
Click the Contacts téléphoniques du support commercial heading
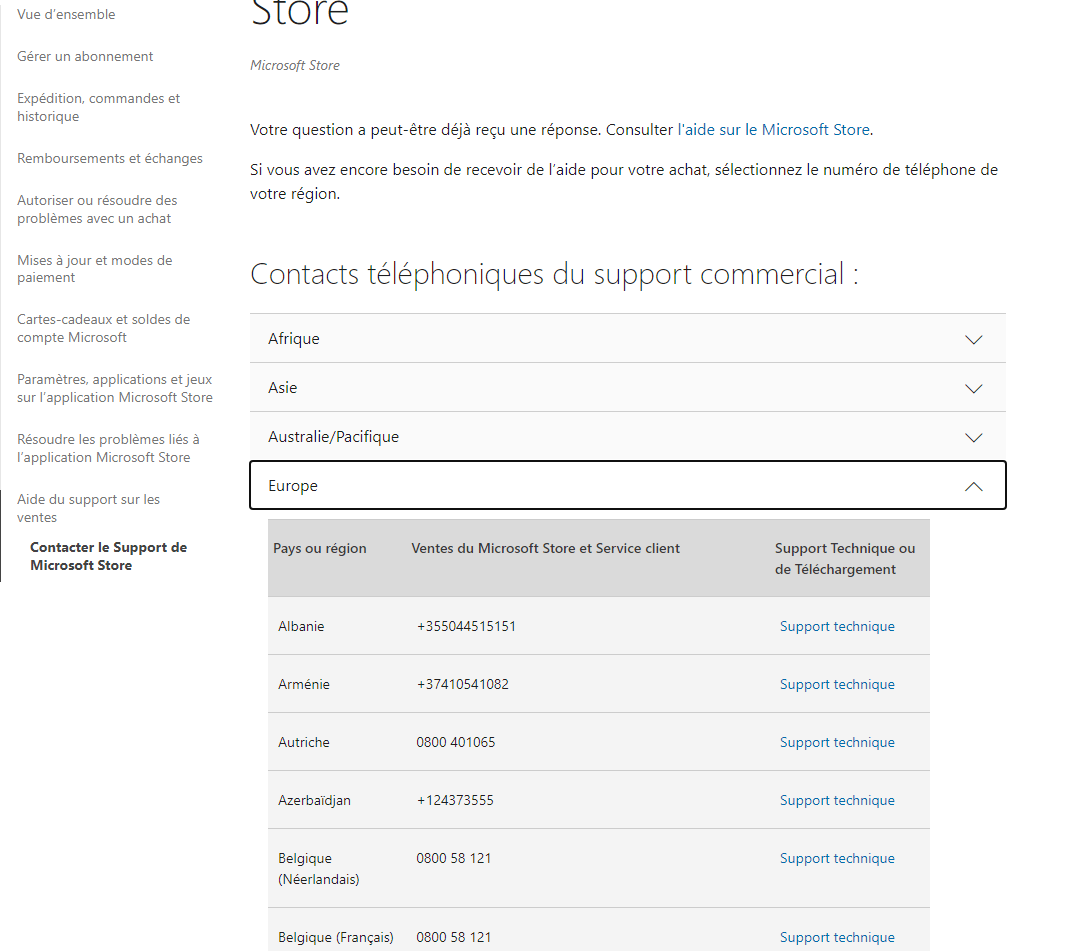[x=554, y=274]
